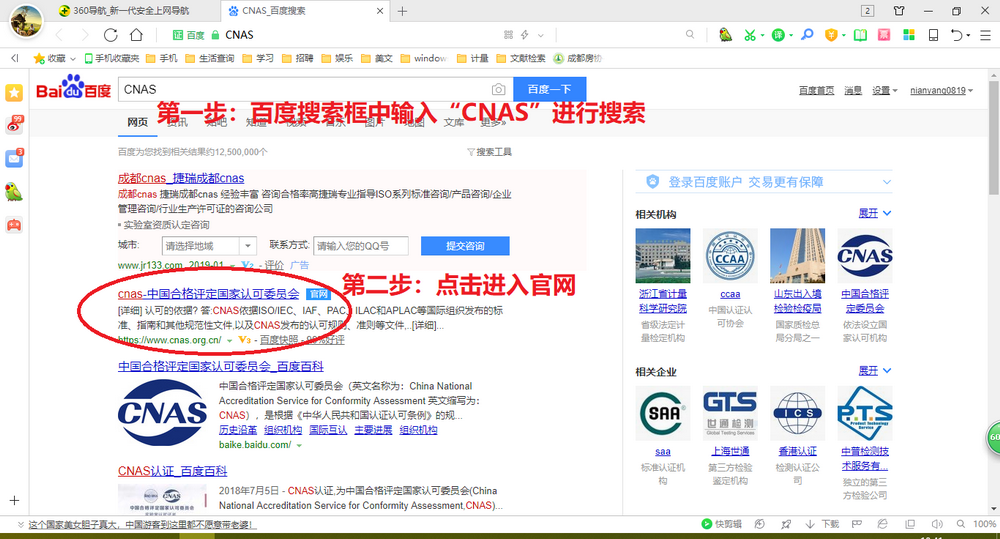Open browser main menu hamburger icon
This screenshot has height=539, width=1000.
pos(985,35)
